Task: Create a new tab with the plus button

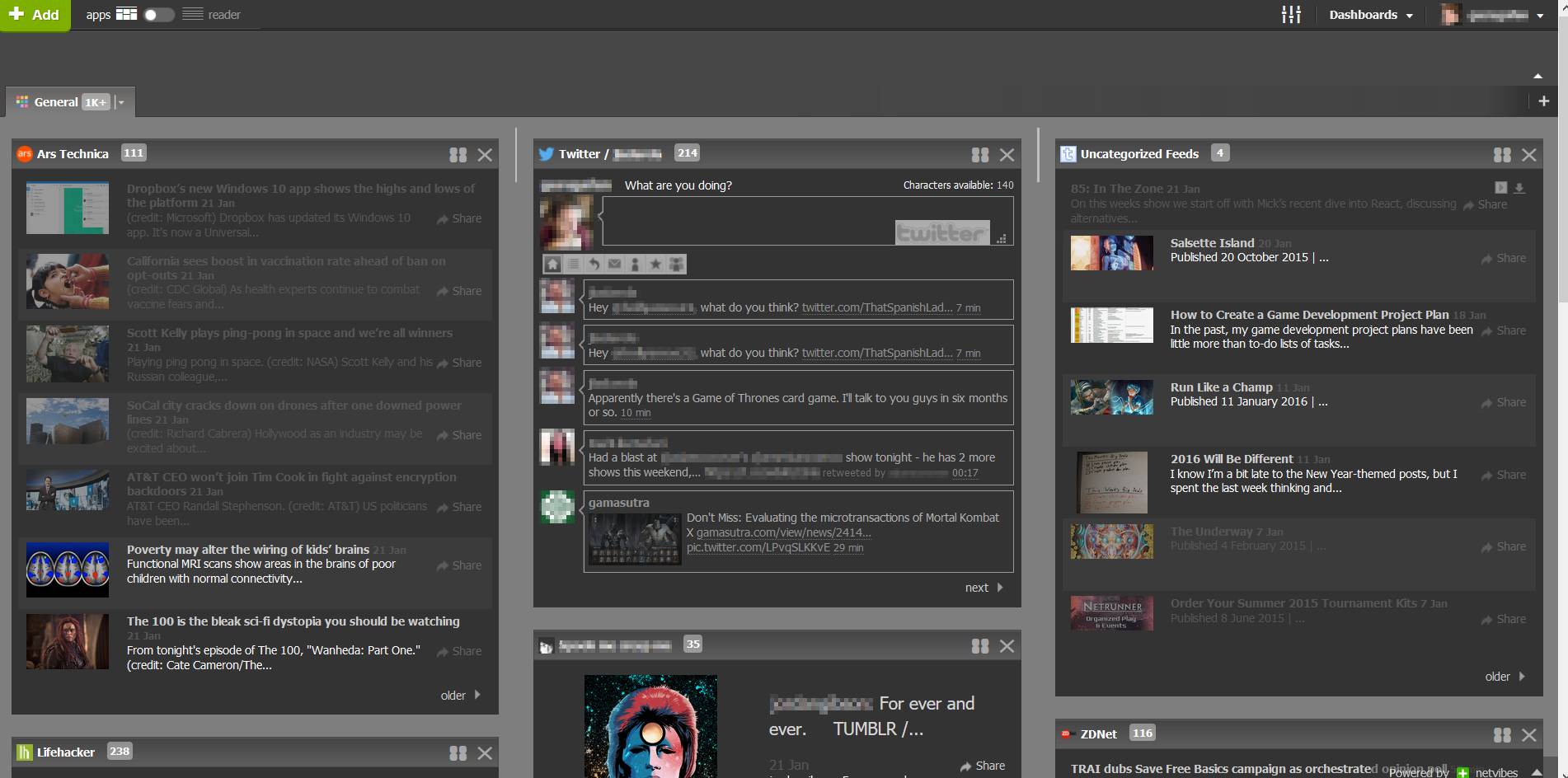Action: tap(1544, 101)
